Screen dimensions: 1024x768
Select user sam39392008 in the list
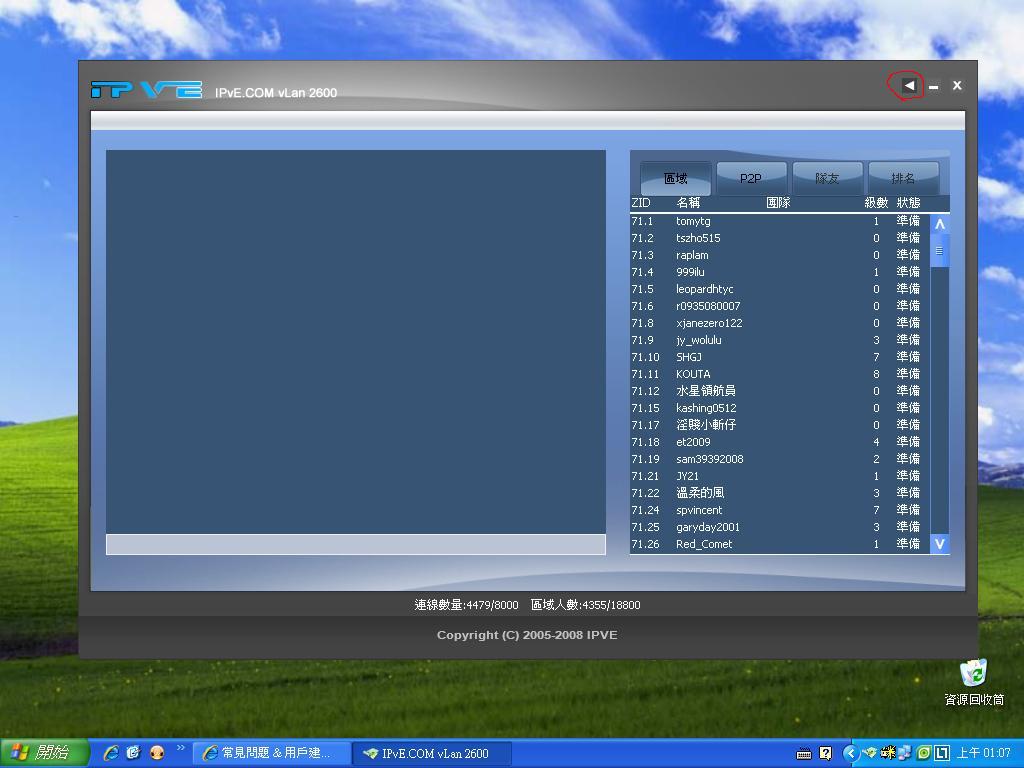point(780,459)
